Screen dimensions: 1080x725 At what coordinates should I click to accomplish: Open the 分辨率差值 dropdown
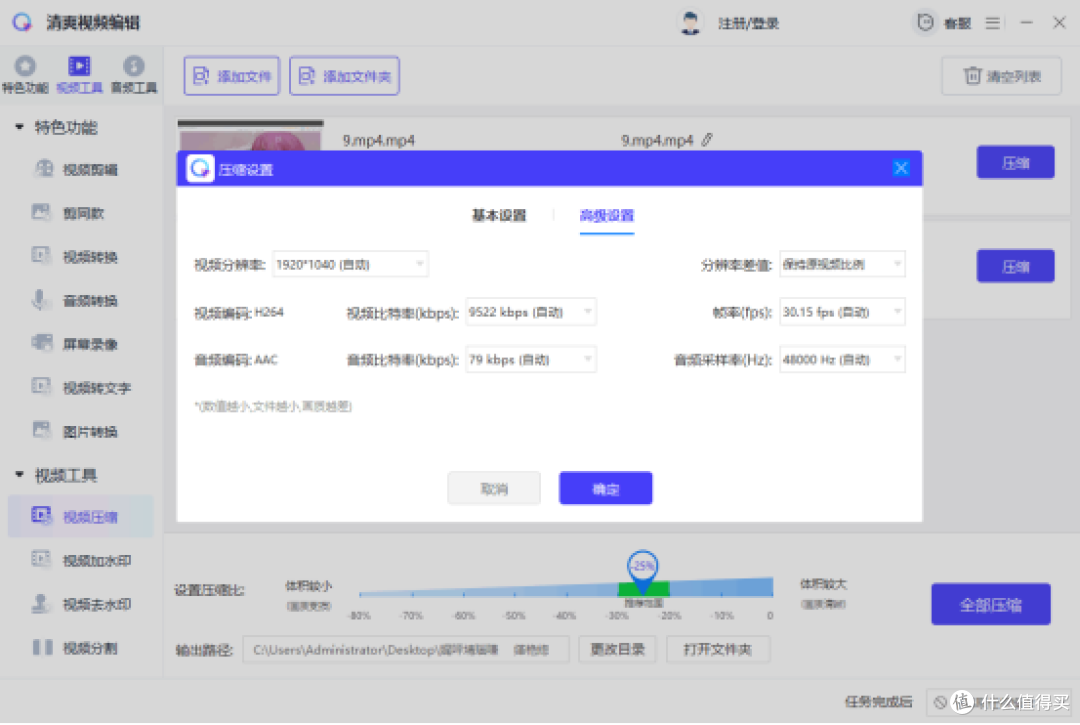click(842, 264)
